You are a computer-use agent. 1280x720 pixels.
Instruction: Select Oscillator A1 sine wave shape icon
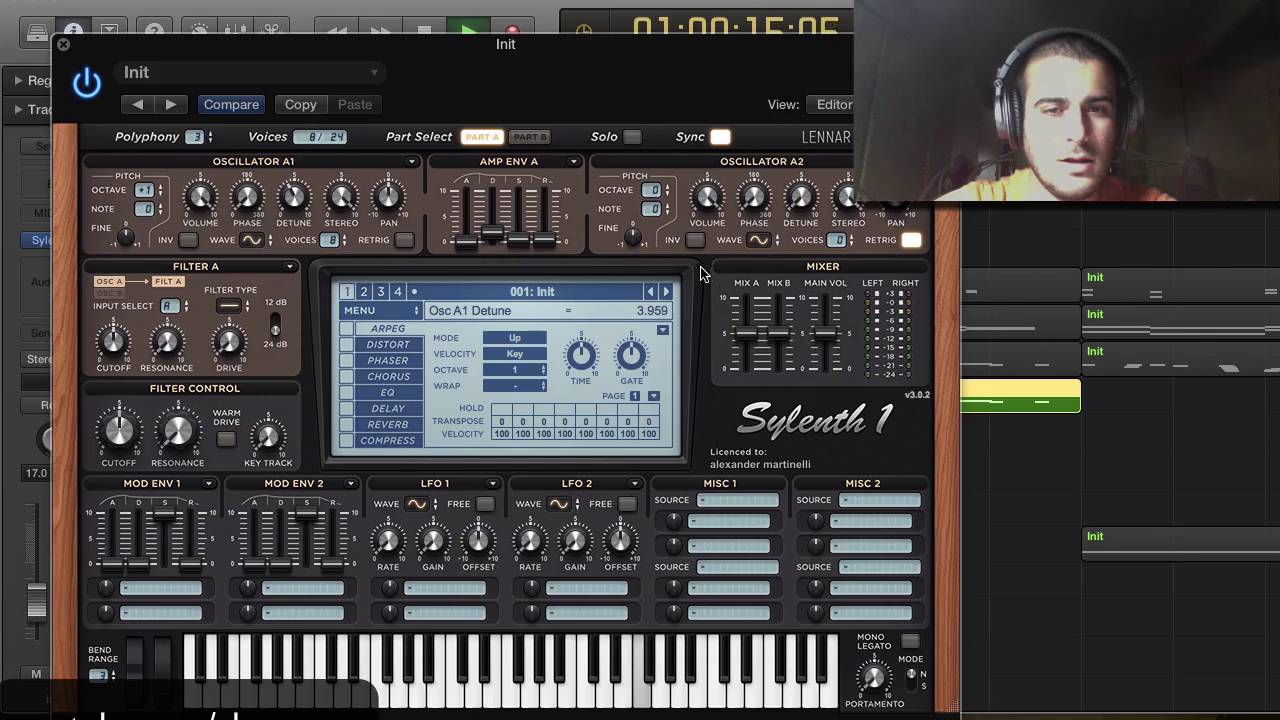250,240
